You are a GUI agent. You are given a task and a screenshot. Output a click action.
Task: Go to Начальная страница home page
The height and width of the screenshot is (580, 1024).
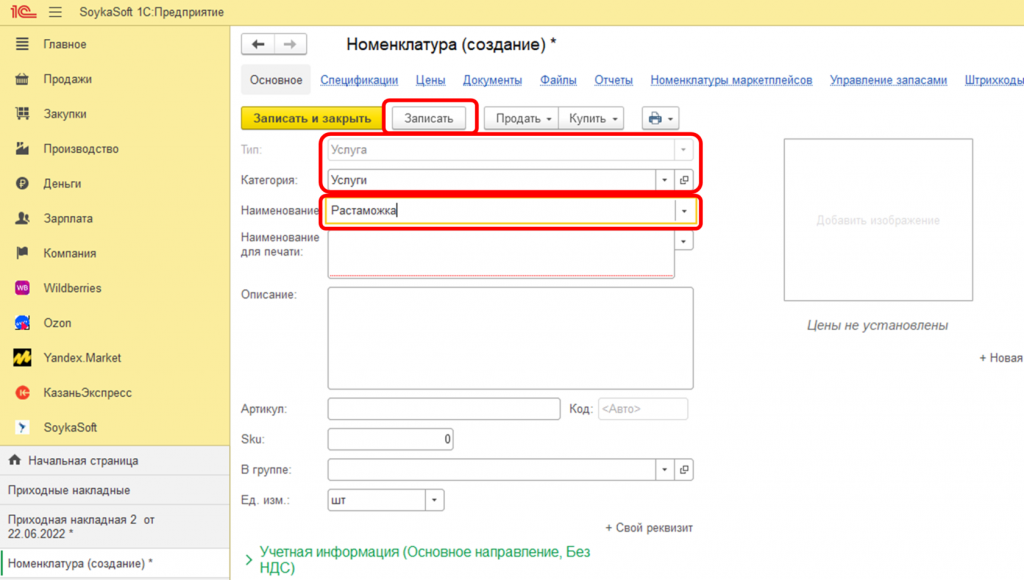coord(82,461)
